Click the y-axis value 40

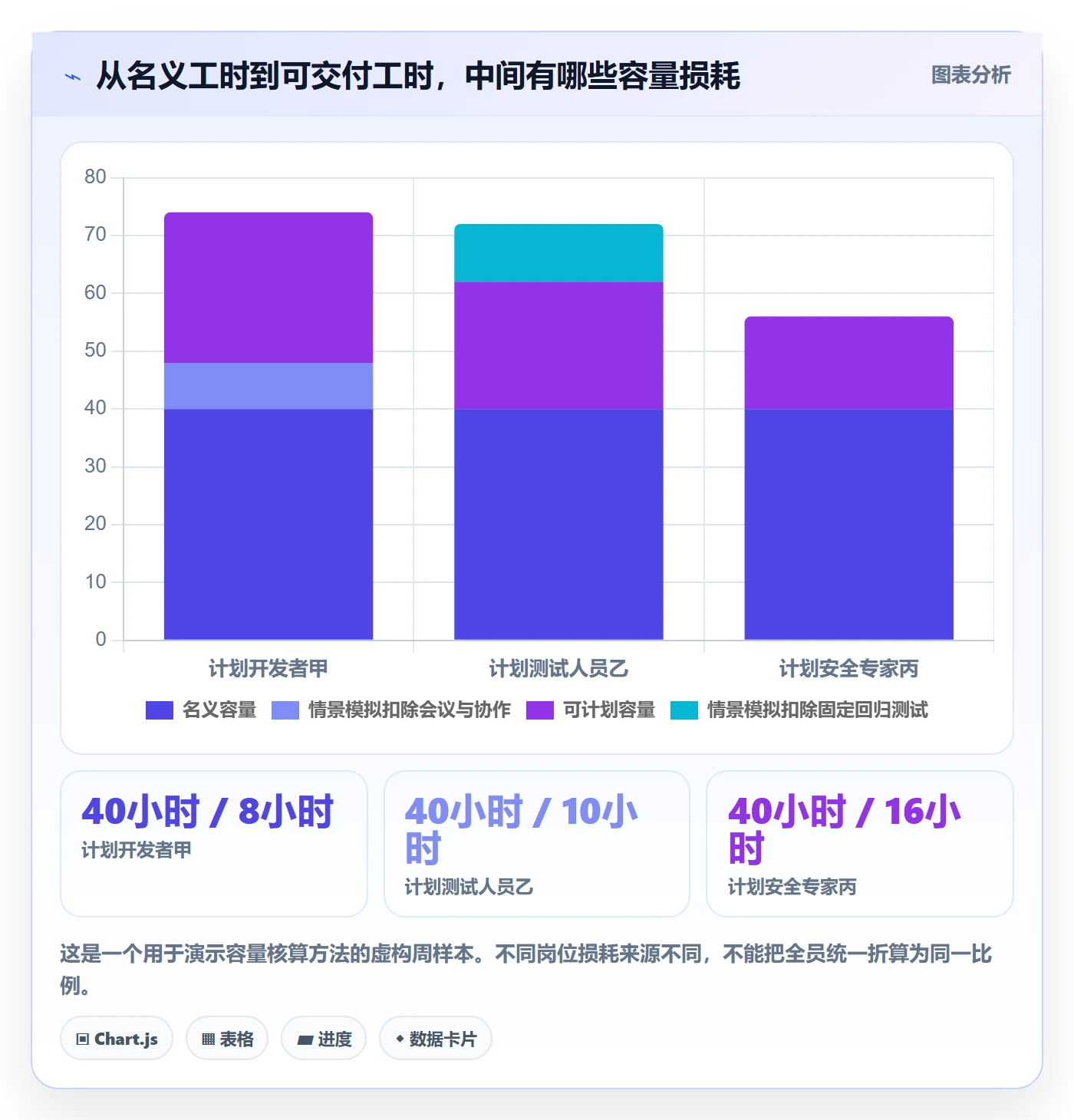tap(95, 408)
